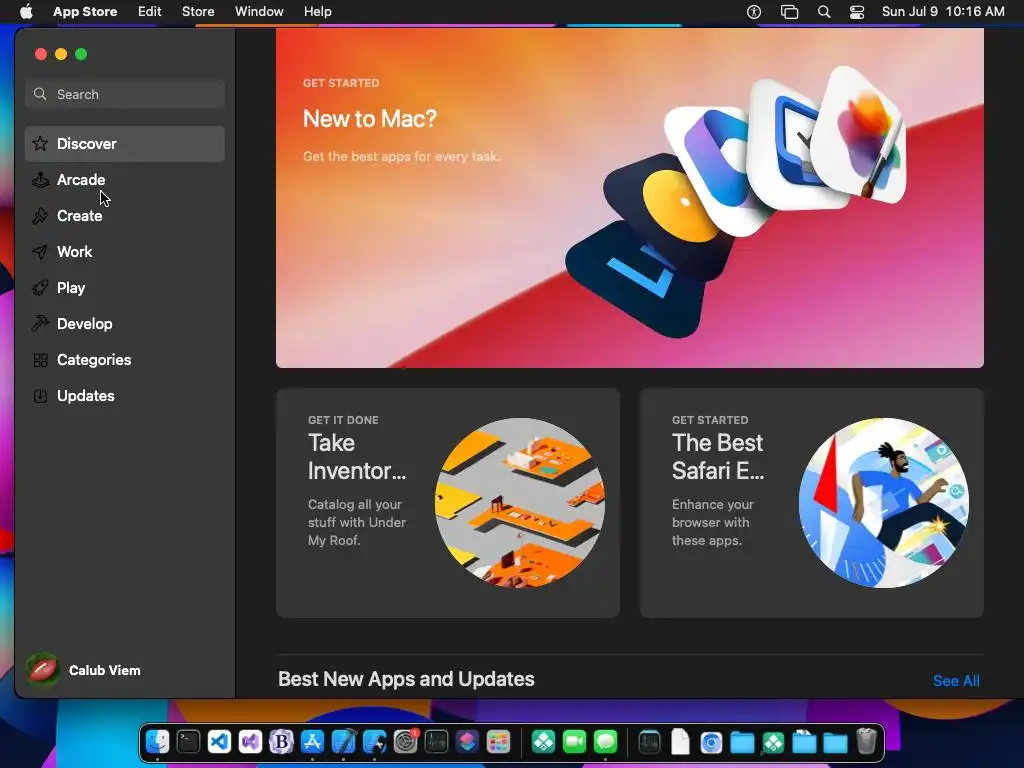Image resolution: width=1024 pixels, height=768 pixels.
Task: Open the Trash in the Dock
Action: click(867, 742)
